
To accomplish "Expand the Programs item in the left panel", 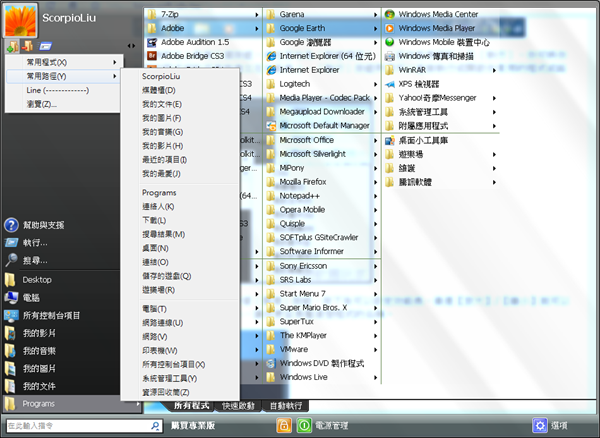I will click(72, 404).
